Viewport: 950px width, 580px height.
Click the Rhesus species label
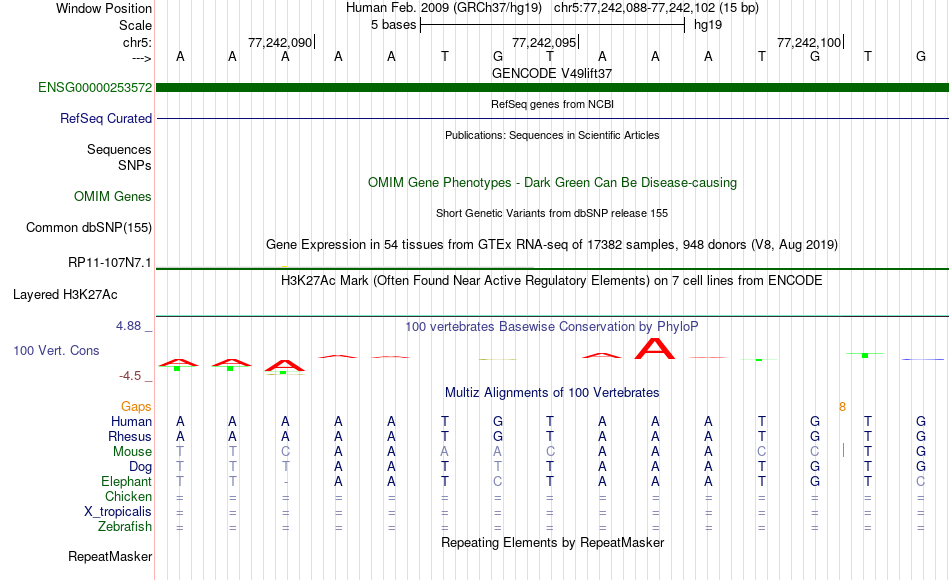[130, 436]
